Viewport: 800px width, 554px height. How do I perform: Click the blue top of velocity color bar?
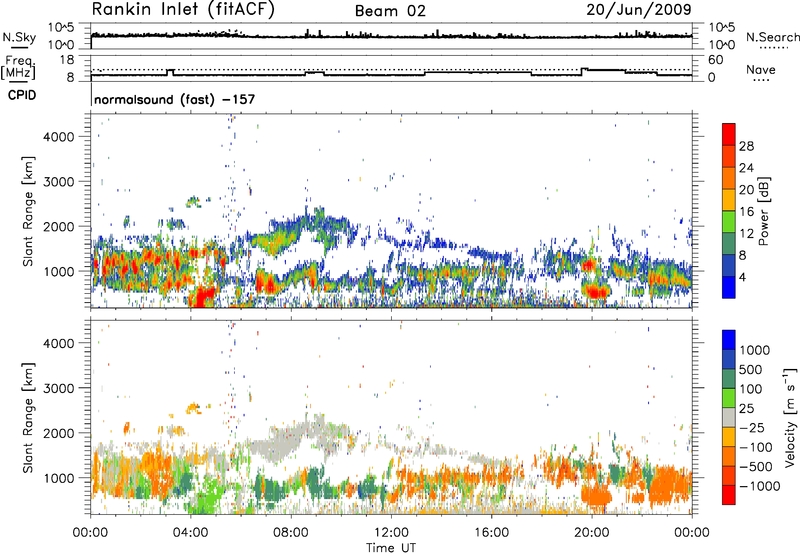(729, 339)
